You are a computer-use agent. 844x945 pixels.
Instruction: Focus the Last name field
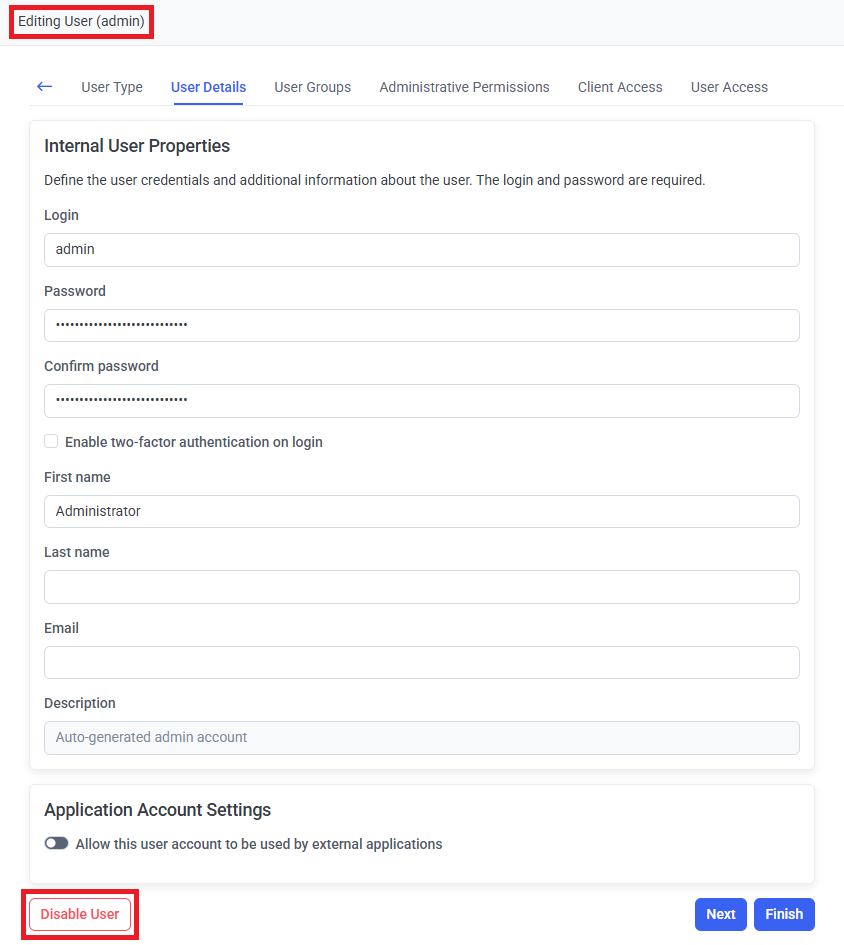point(421,587)
